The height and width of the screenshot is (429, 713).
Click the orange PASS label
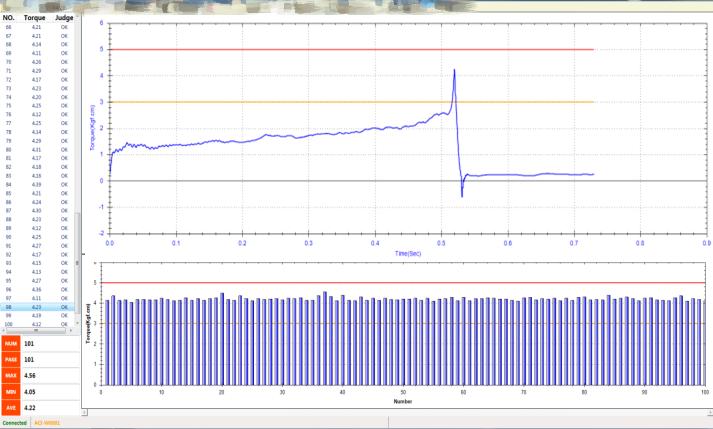tap(11, 358)
